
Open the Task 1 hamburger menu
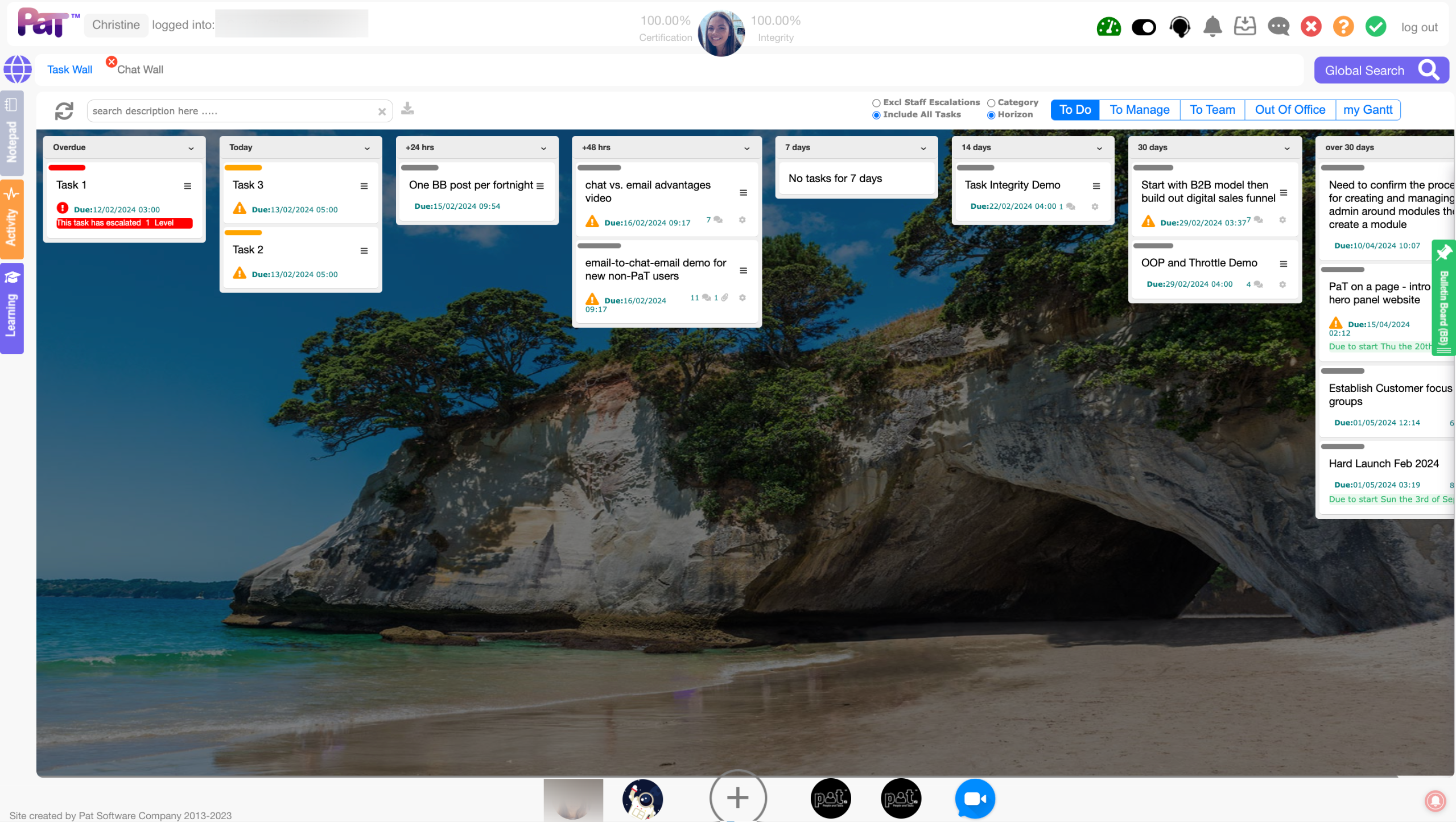point(187,185)
